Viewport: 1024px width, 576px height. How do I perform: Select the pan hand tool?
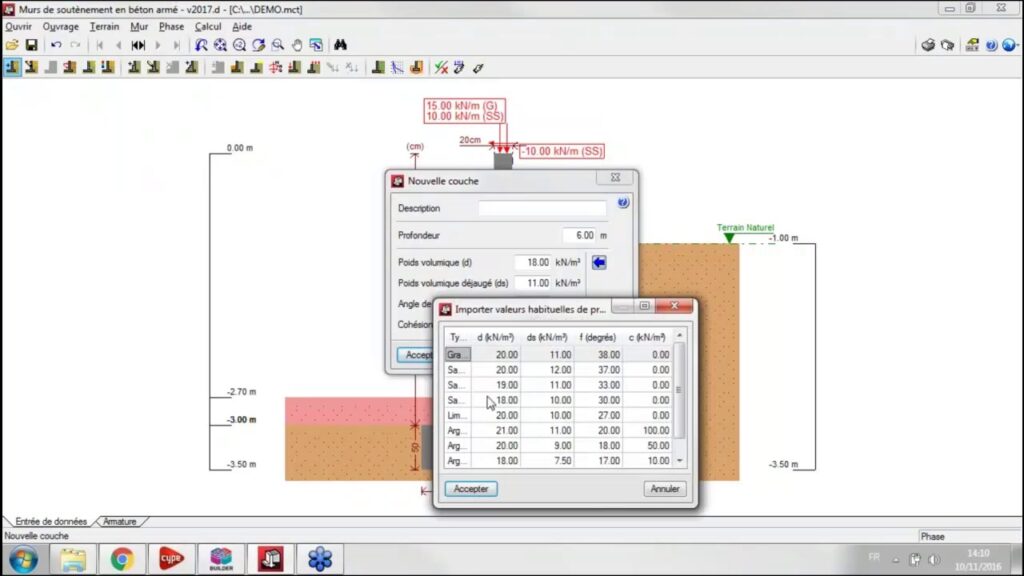click(x=297, y=45)
